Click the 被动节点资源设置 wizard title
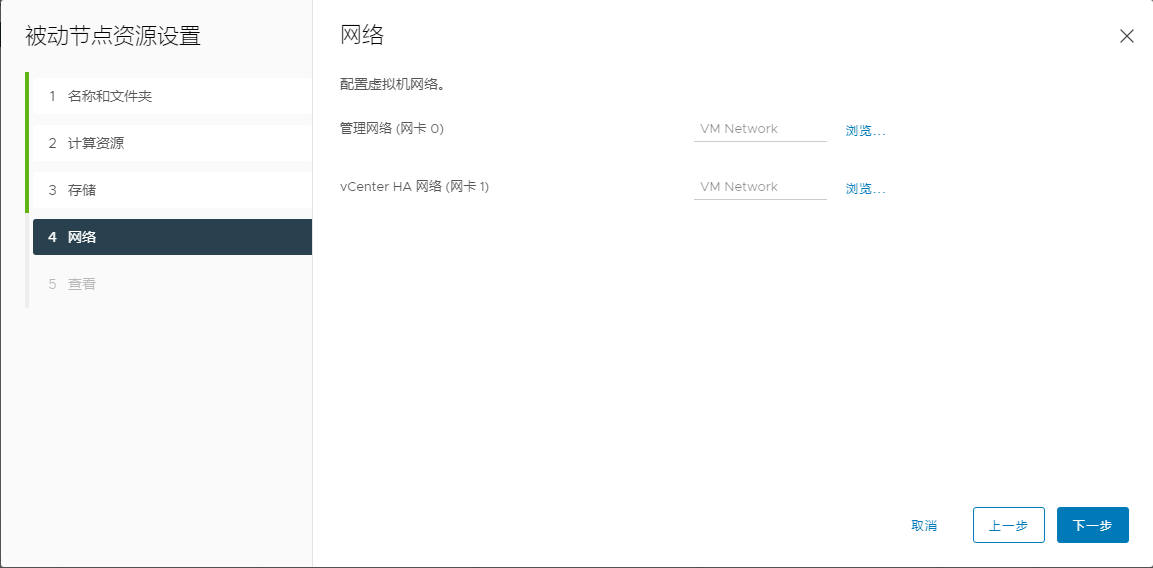 point(113,36)
